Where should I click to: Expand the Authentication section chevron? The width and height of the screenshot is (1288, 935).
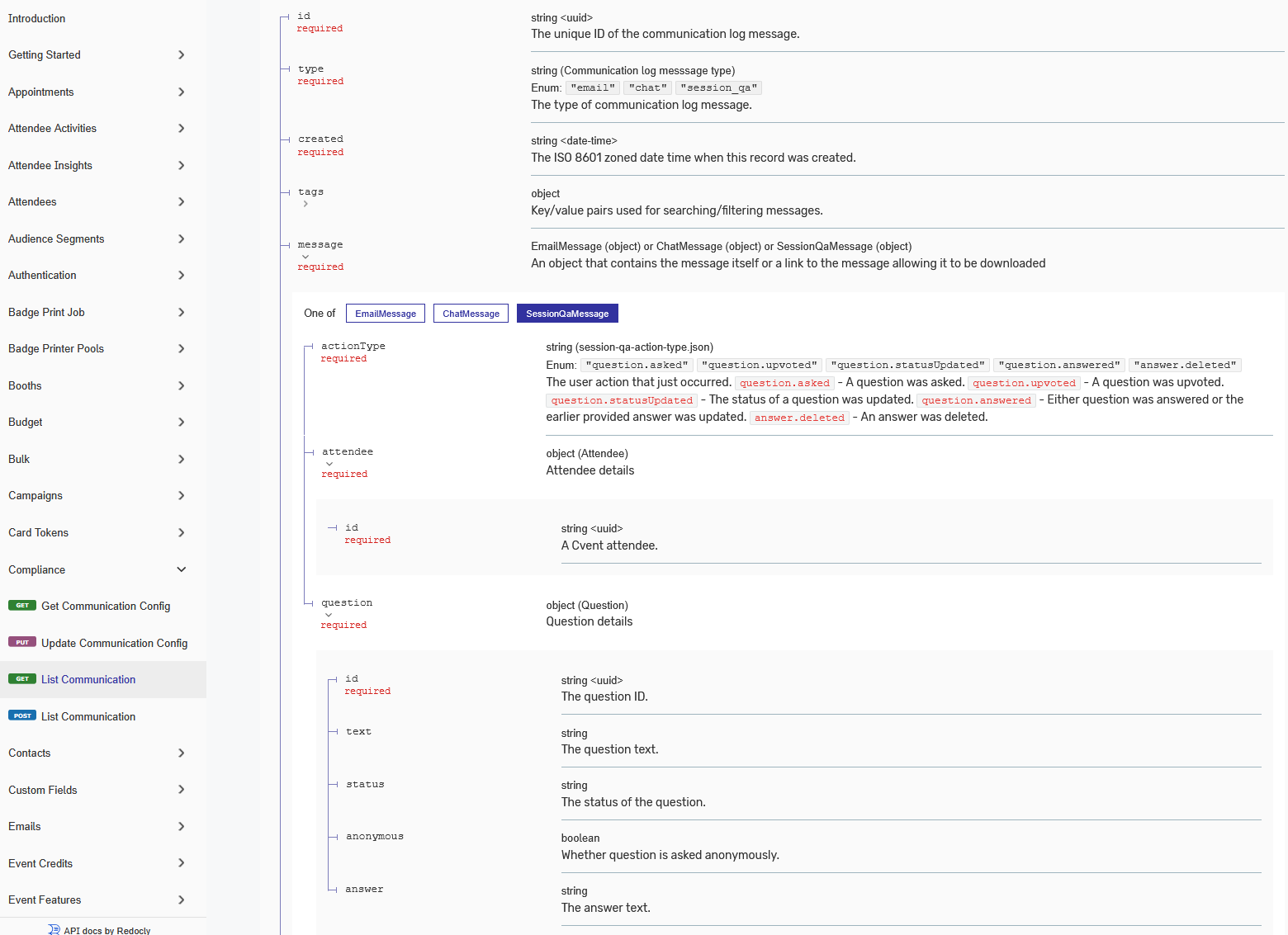tap(182, 276)
